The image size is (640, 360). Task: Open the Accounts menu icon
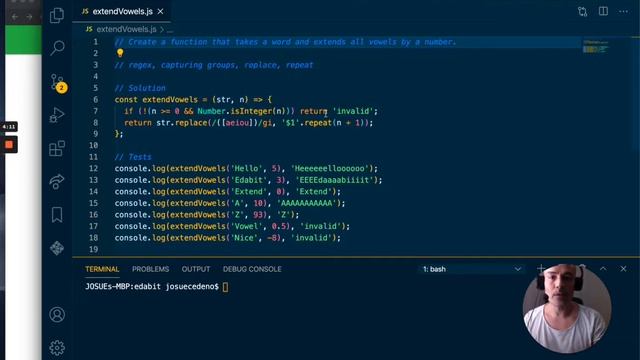point(57,314)
